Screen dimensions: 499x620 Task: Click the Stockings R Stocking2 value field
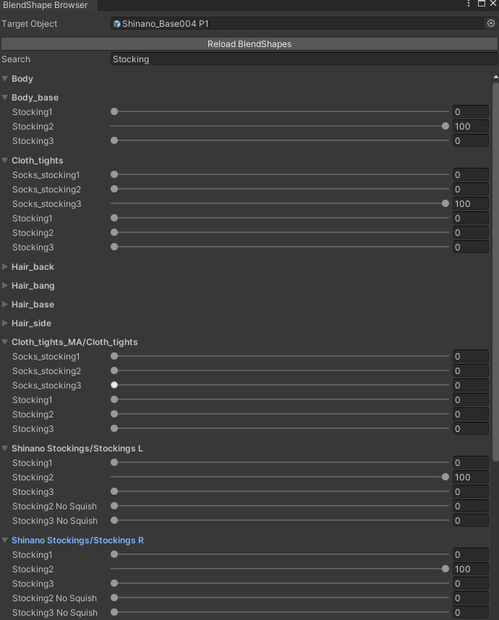pos(471,569)
